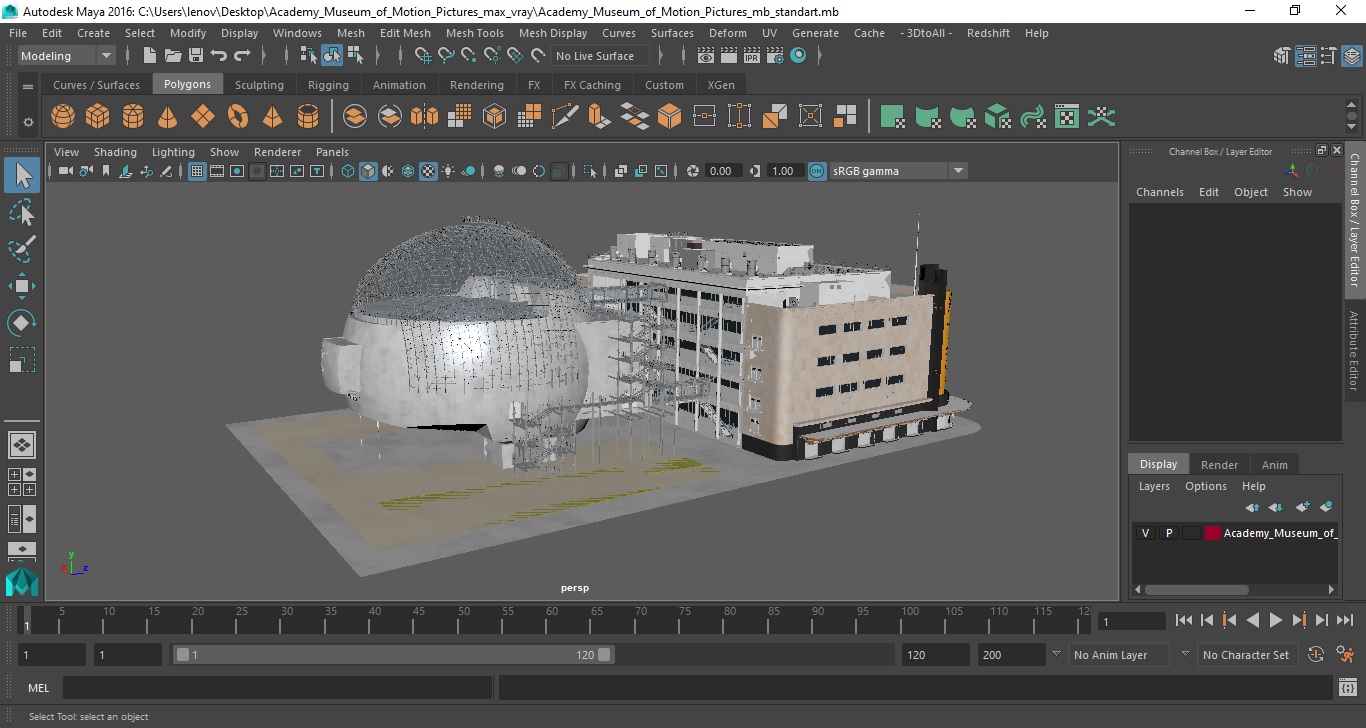
Task: Click the layer list horizontal scrollbar
Action: click(1197, 590)
